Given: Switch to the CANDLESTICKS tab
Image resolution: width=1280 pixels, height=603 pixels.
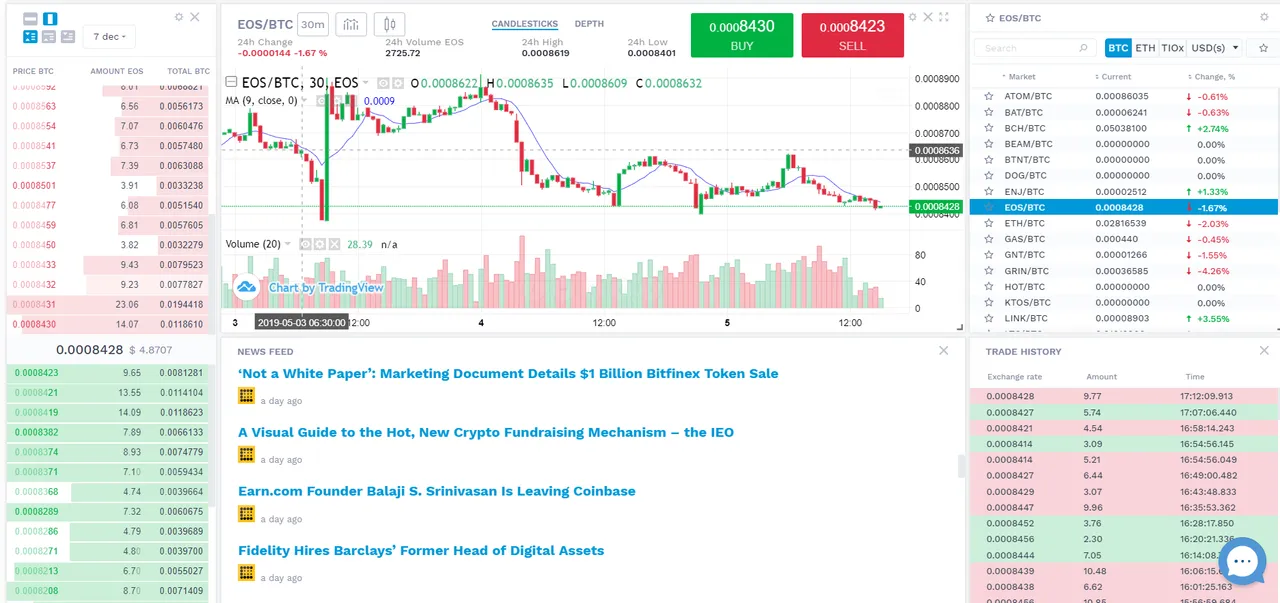Looking at the screenshot, I should [525, 24].
